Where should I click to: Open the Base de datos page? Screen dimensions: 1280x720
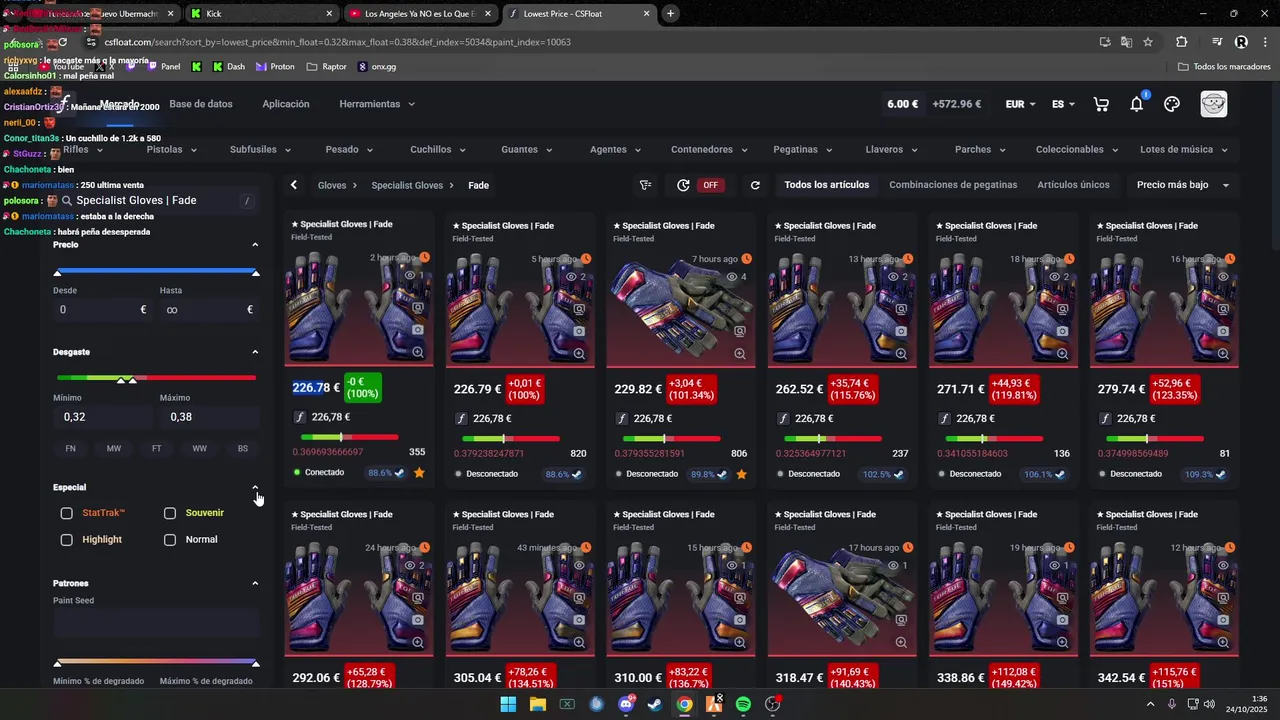click(201, 104)
